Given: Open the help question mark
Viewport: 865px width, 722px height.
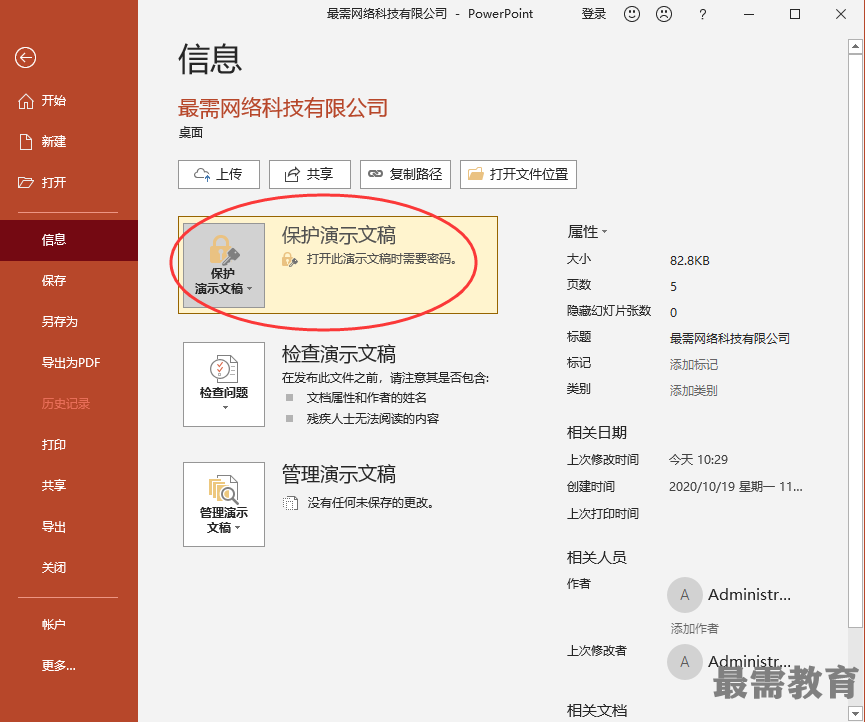Looking at the screenshot, I should 702,14.
